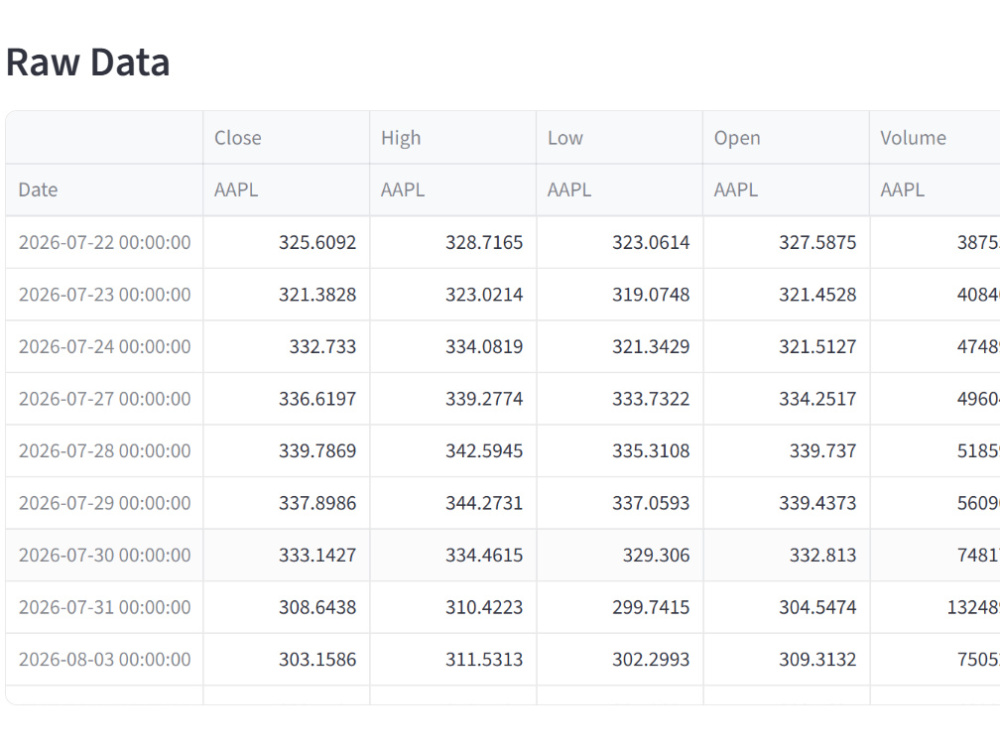Select date cell 2026-07-24 00:00:00
The height and width of the screenshot is (750, 1000).
coord(104,347)
